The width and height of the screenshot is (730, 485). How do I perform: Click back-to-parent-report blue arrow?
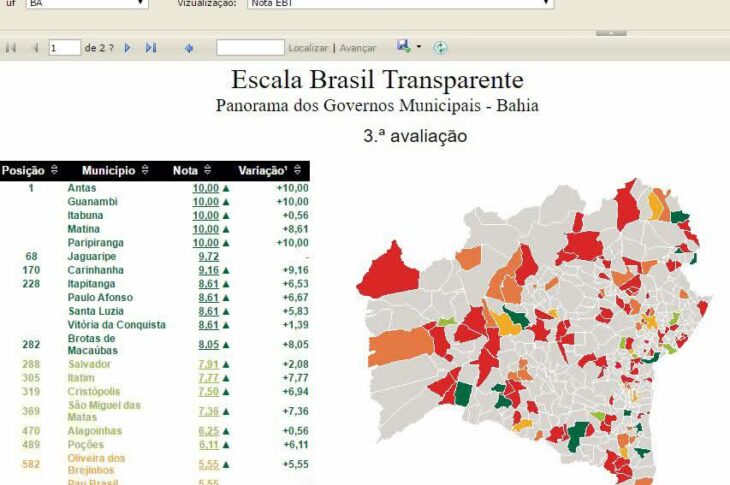pyautogui.click(x=189, y=48)
